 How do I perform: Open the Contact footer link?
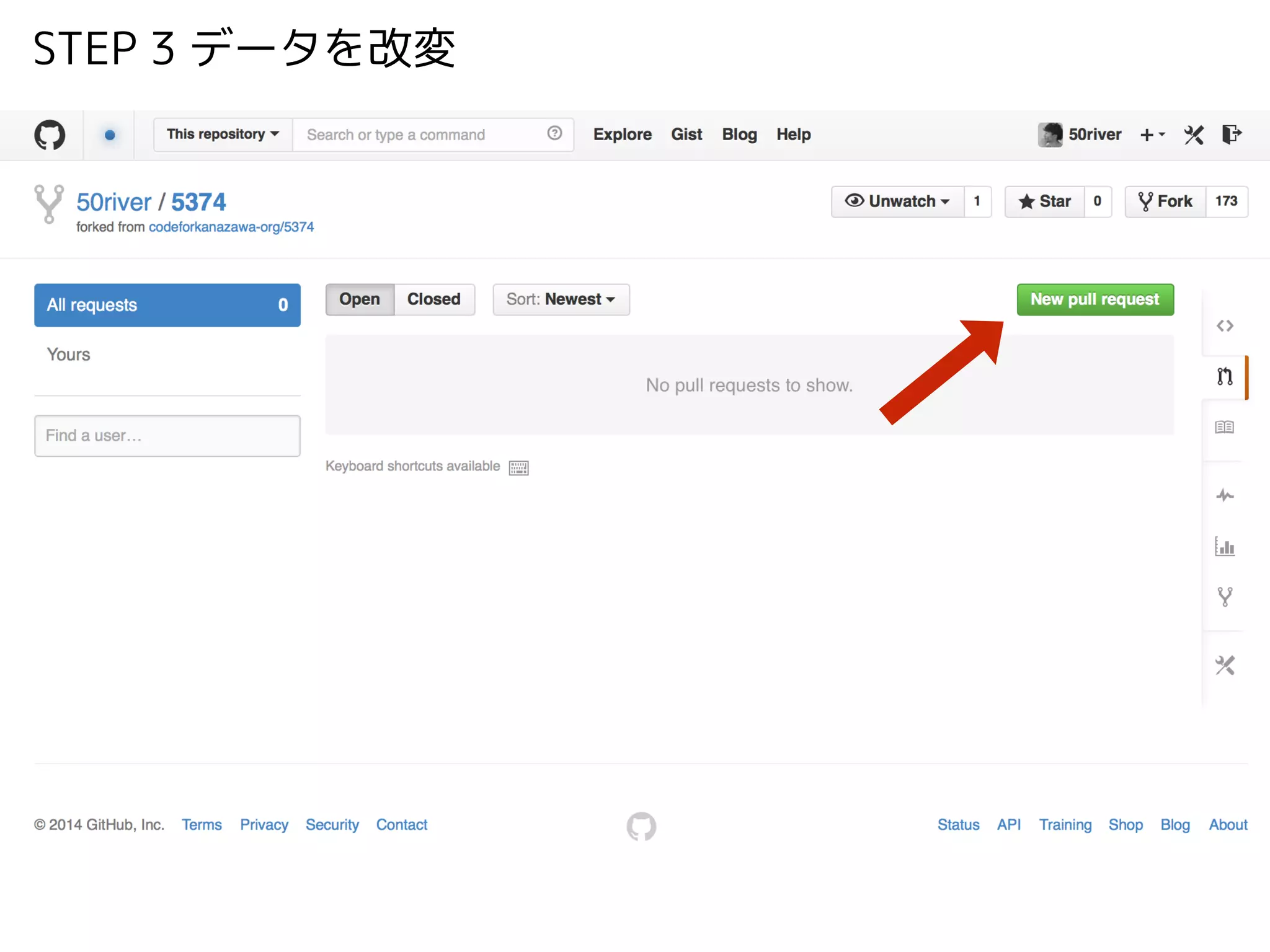coord(402,825)
